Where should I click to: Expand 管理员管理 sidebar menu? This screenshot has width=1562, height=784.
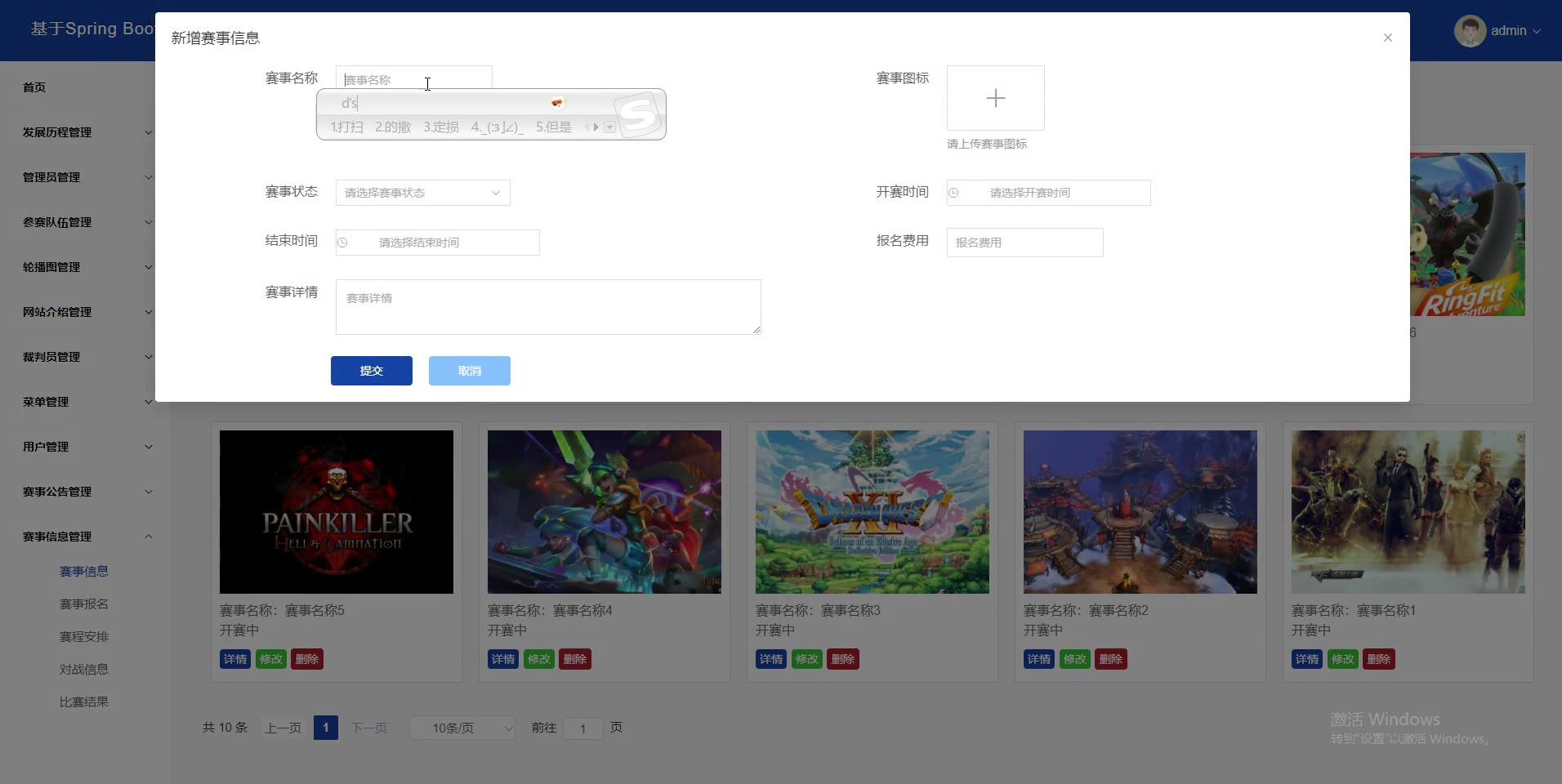[86, 177]
